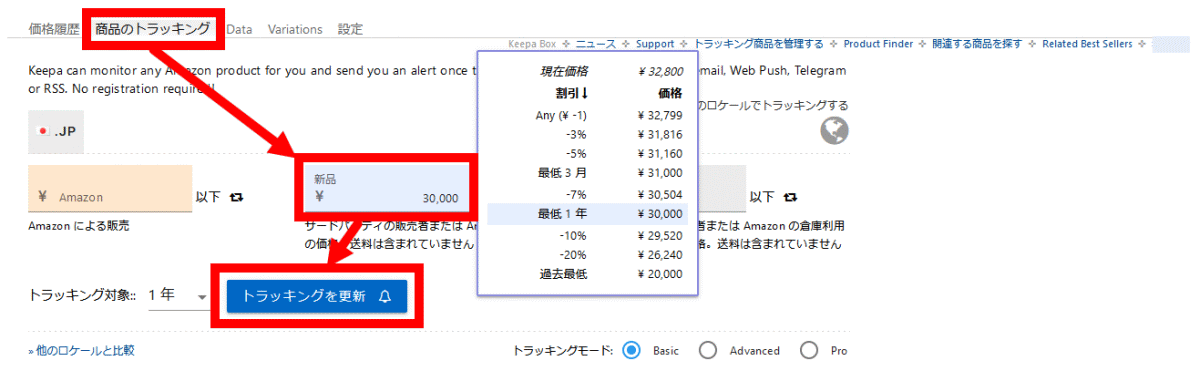This screenshot has width=1200, height=371.
Task: Select Advanced tracking mode
Action: coord(707,350)
